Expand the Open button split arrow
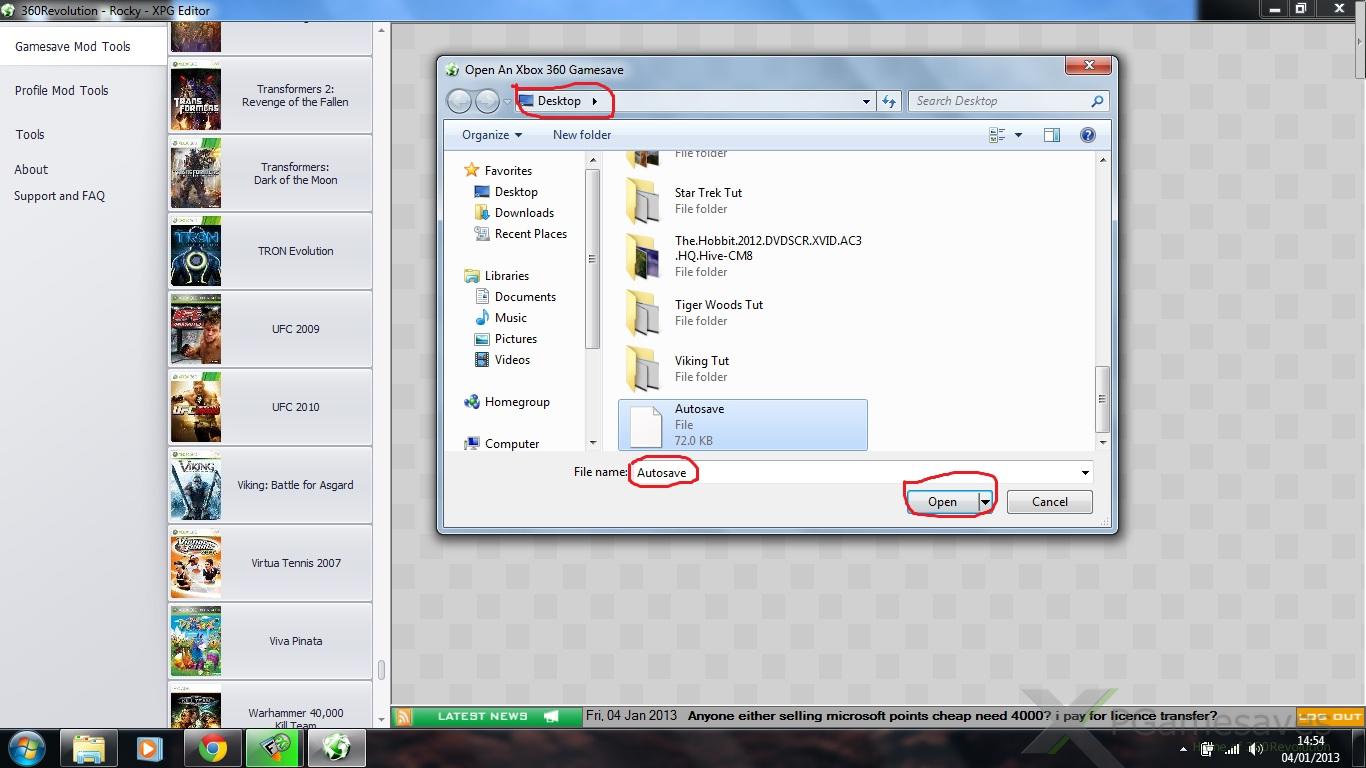 (x=985, y=502)
